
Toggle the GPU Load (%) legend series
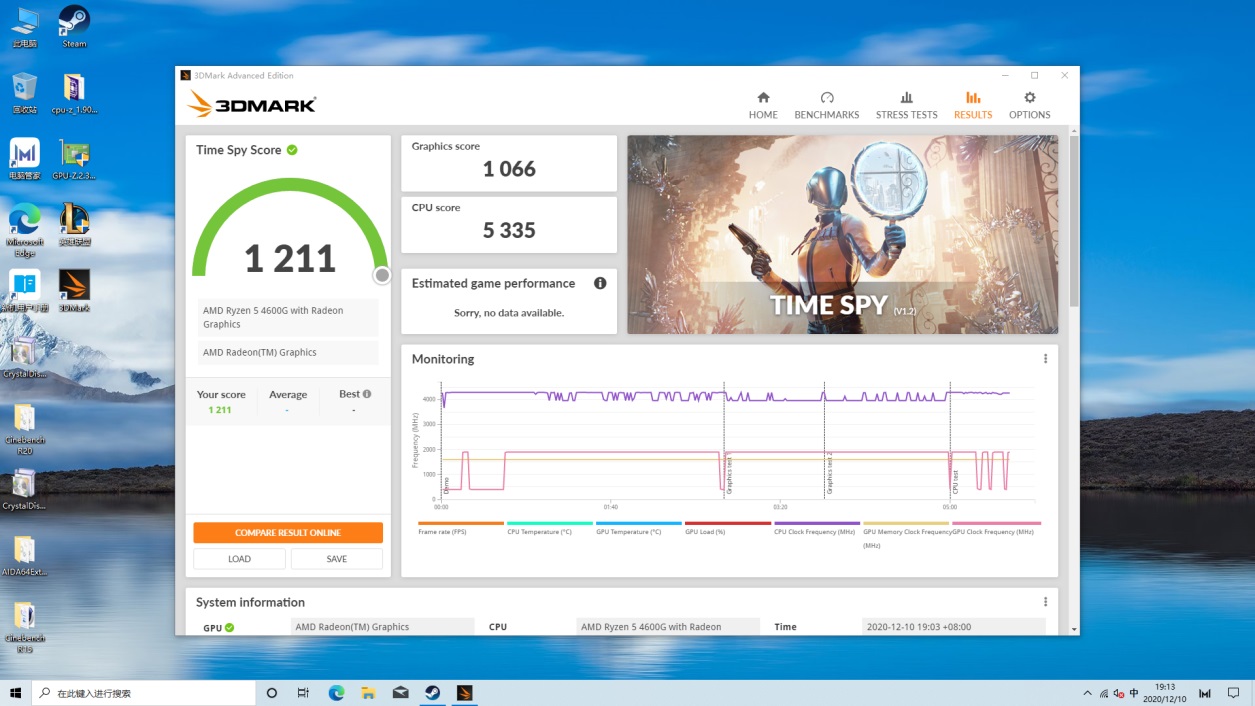click(x=727, y=527)
